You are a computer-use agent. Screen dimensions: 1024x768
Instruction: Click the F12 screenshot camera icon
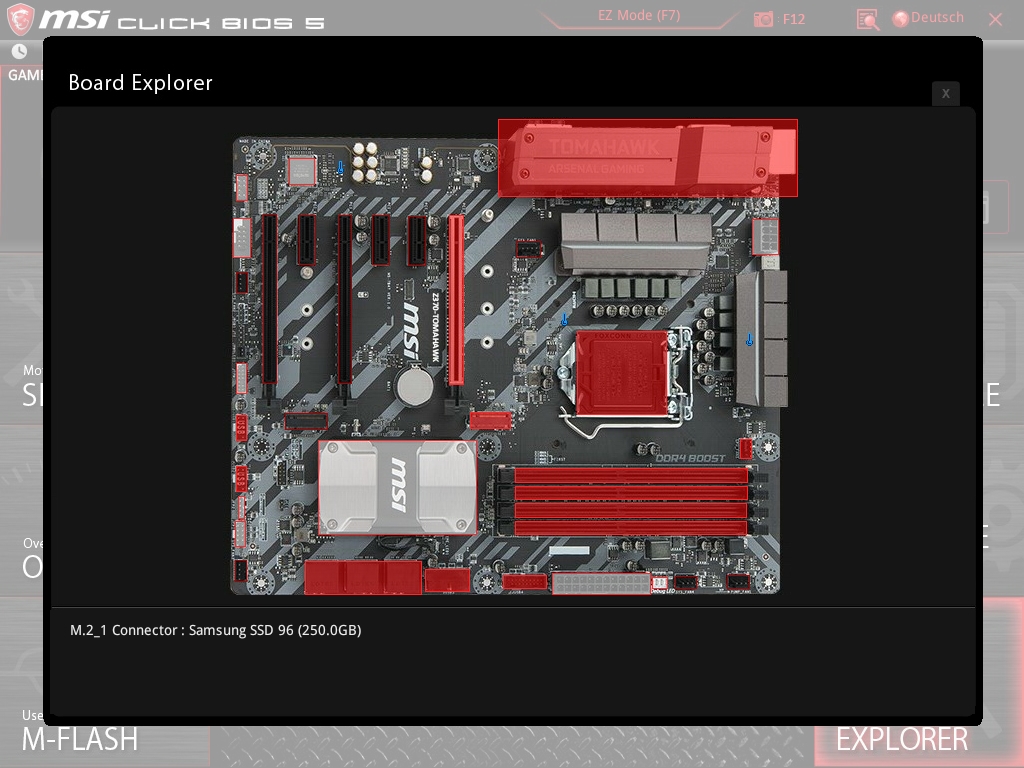click(763, 19)
